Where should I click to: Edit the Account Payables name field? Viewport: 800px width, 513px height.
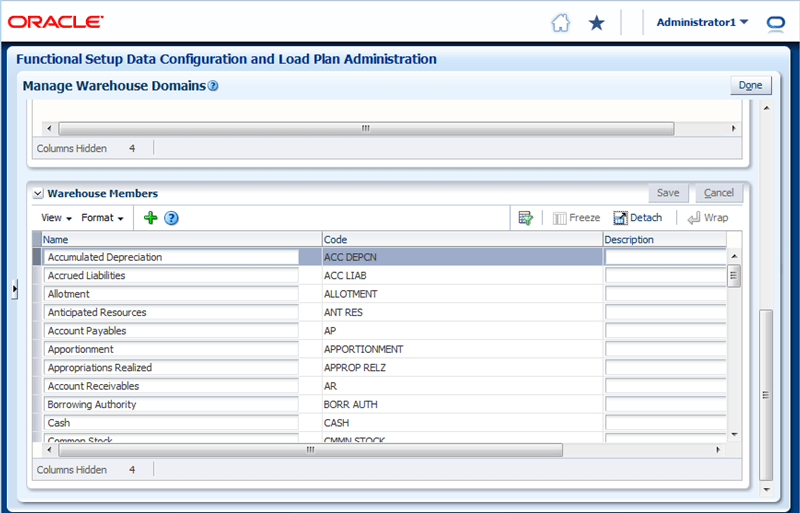[171, 331]
